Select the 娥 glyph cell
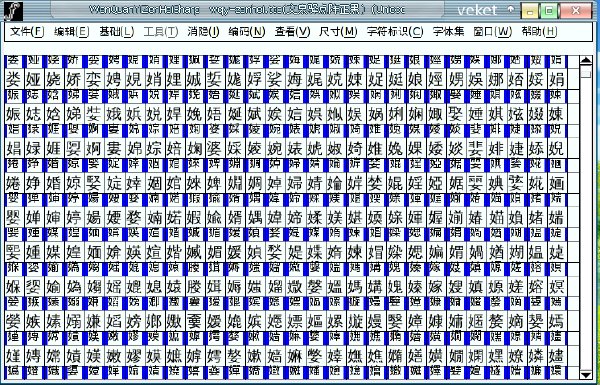The image size is (600, 385). [x=114, y=114]
